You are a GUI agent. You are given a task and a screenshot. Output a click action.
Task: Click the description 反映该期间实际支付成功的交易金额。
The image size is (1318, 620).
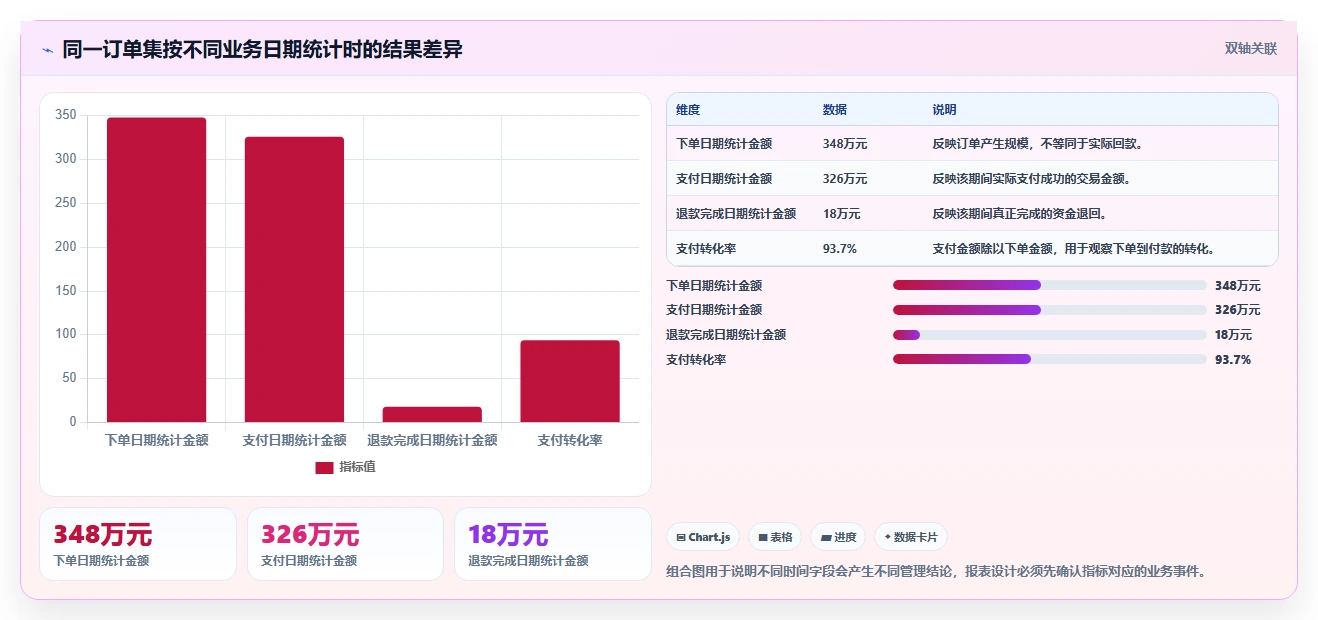(1034, 179)
